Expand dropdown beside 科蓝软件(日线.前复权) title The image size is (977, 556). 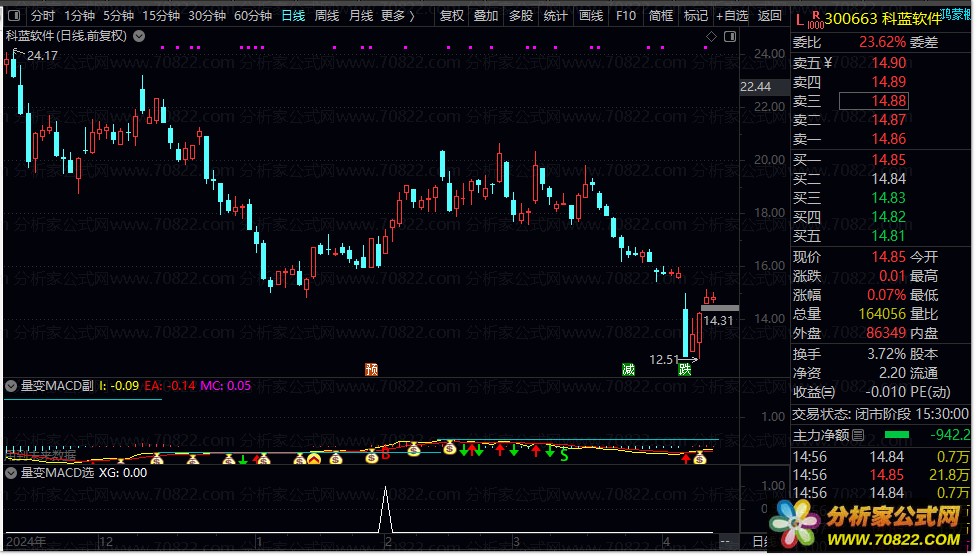point(140,36)
